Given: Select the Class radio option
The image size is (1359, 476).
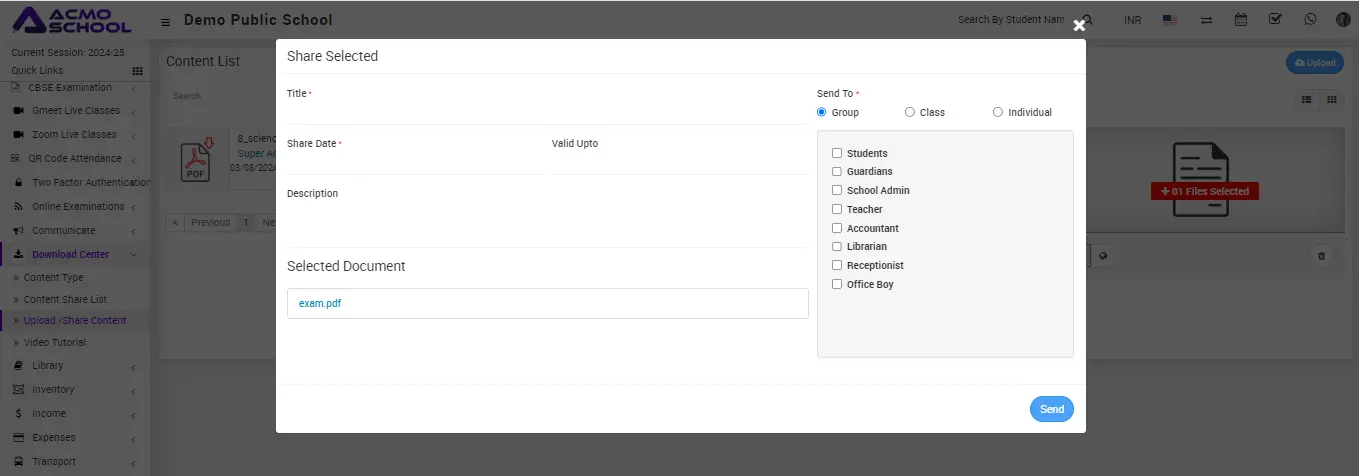Looking at the screenshot, I should click(910, 112).
